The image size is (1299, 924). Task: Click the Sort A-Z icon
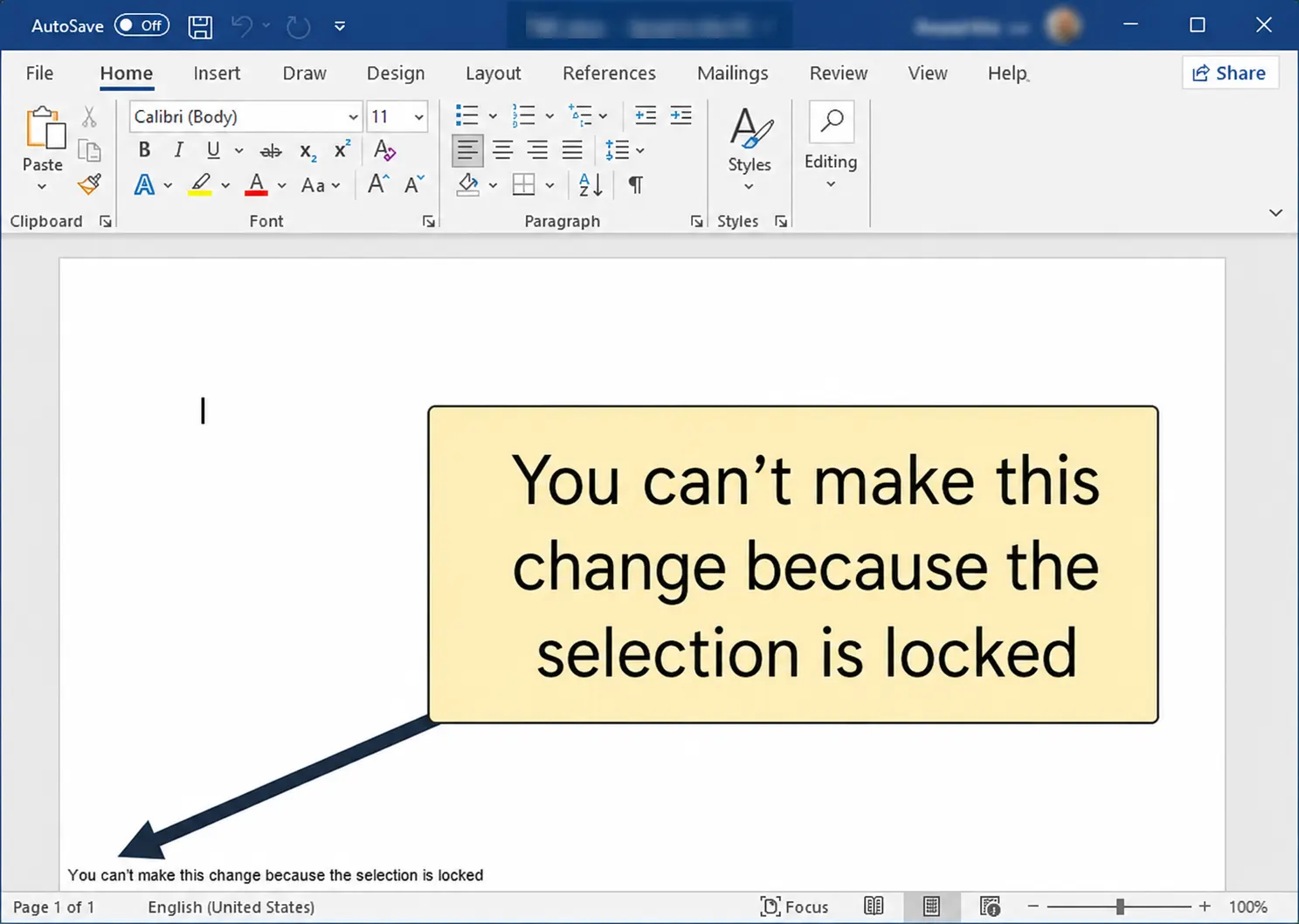coord(591,185)
